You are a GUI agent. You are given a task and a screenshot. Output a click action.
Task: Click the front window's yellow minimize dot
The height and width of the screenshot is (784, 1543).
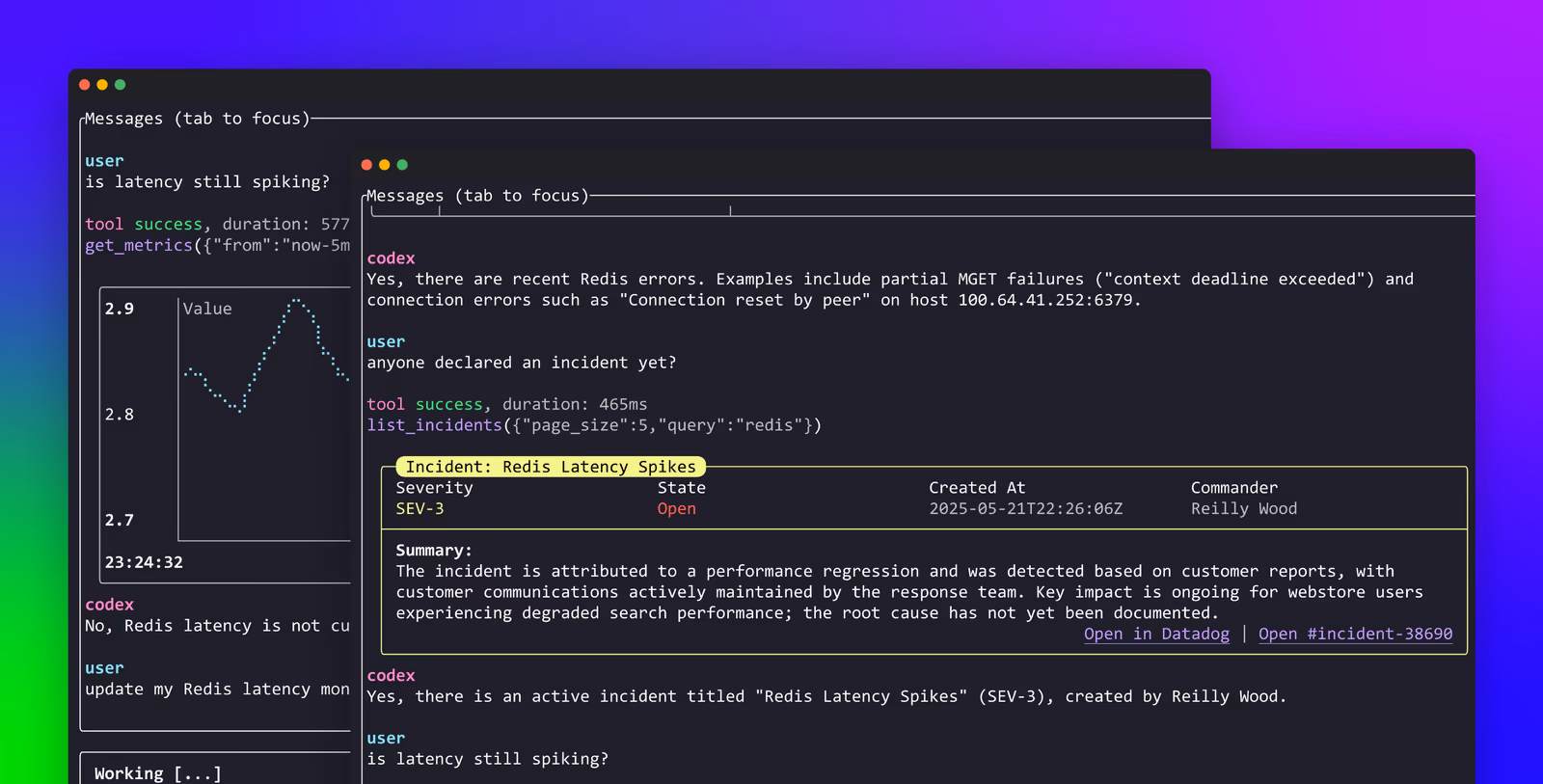pos(385,165)
